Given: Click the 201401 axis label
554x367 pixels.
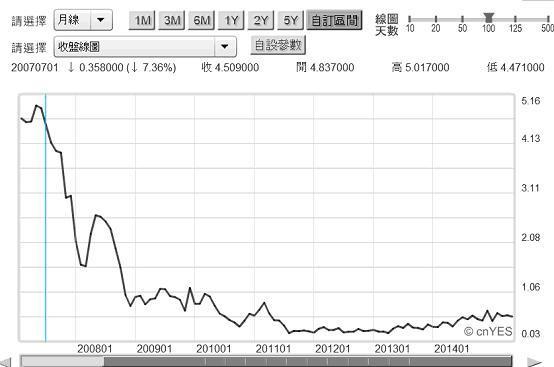Looking at the screenshot, I should click(x=451, y=349).
